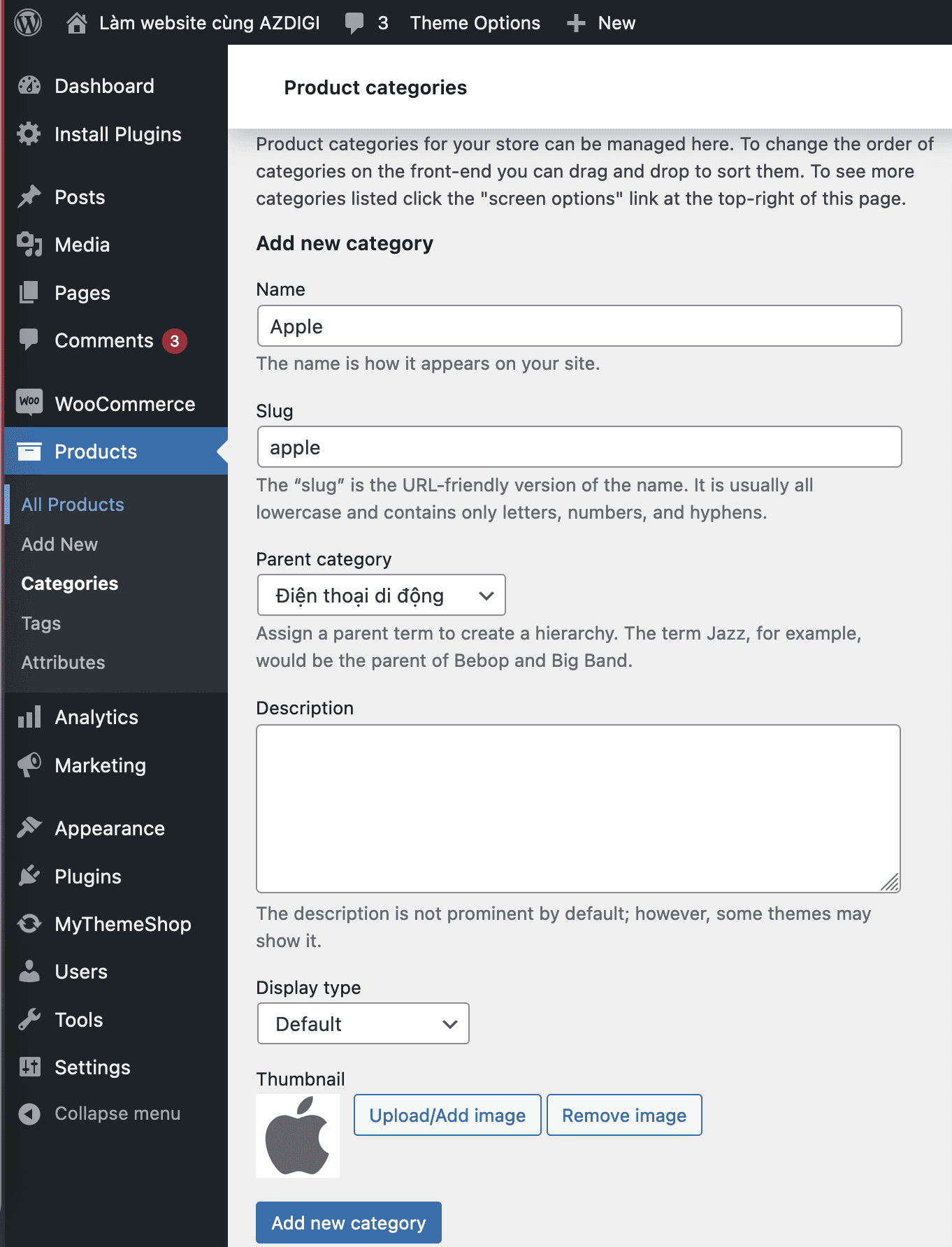Click the Dashboard gauge icon
The height and width of the screenshot is (1247, 952).
(29, 86)
